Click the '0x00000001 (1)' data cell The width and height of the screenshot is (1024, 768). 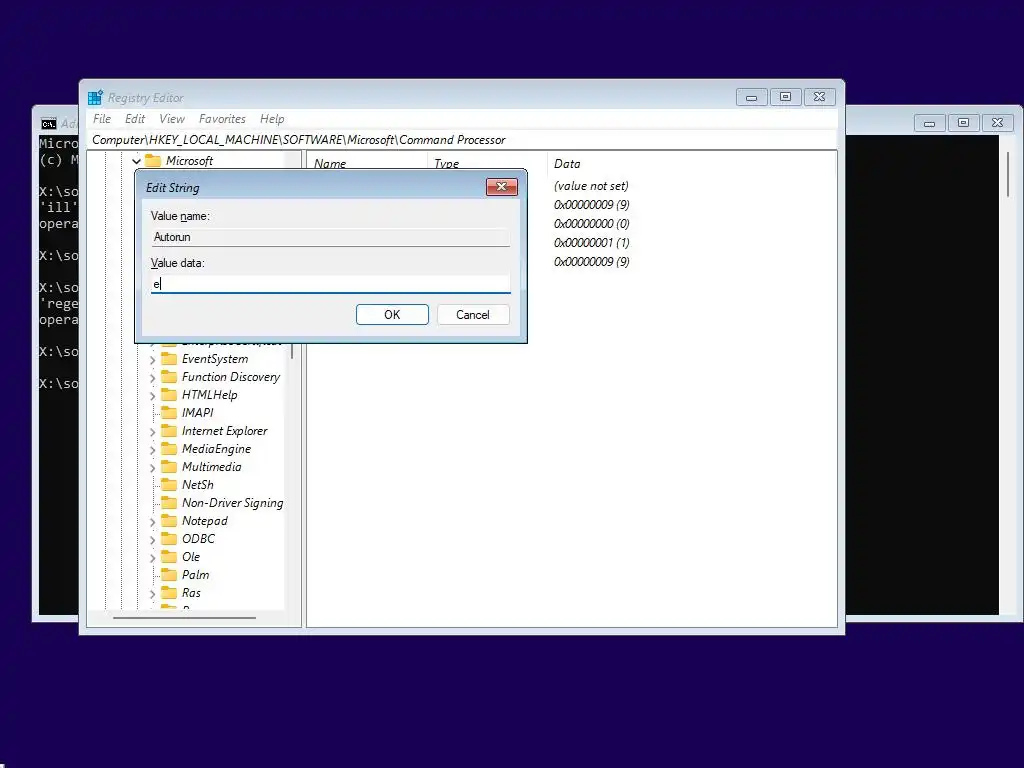[x=592, y=243]
